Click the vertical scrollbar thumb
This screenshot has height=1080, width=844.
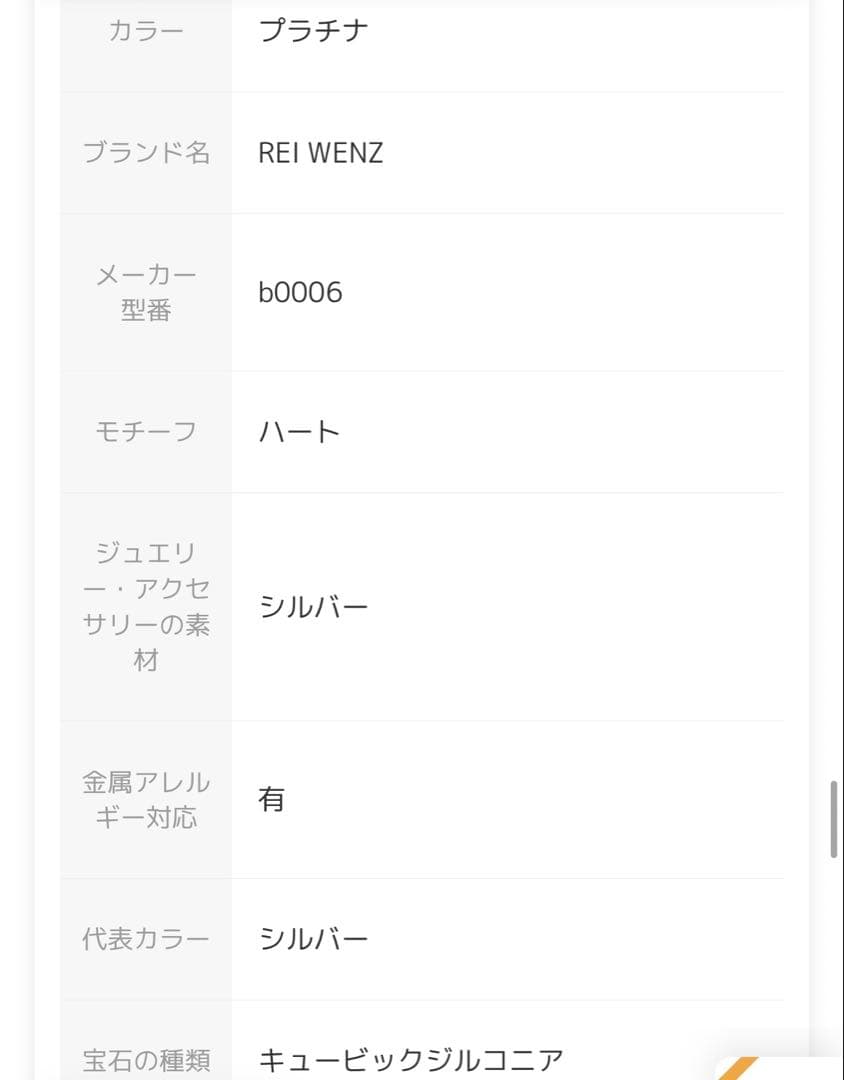(834, 819)
